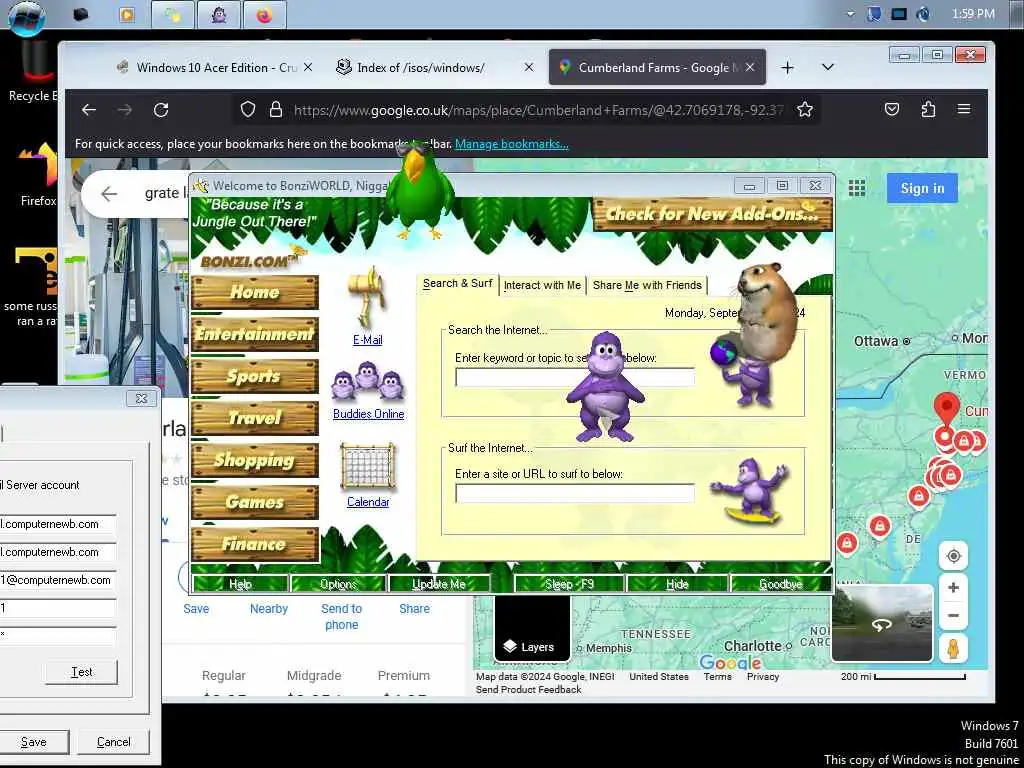Image resolution: width=1024 pixels, height=768 pixels.
Task: Show hidden system tray icons arrow
Action: (850, 14)
